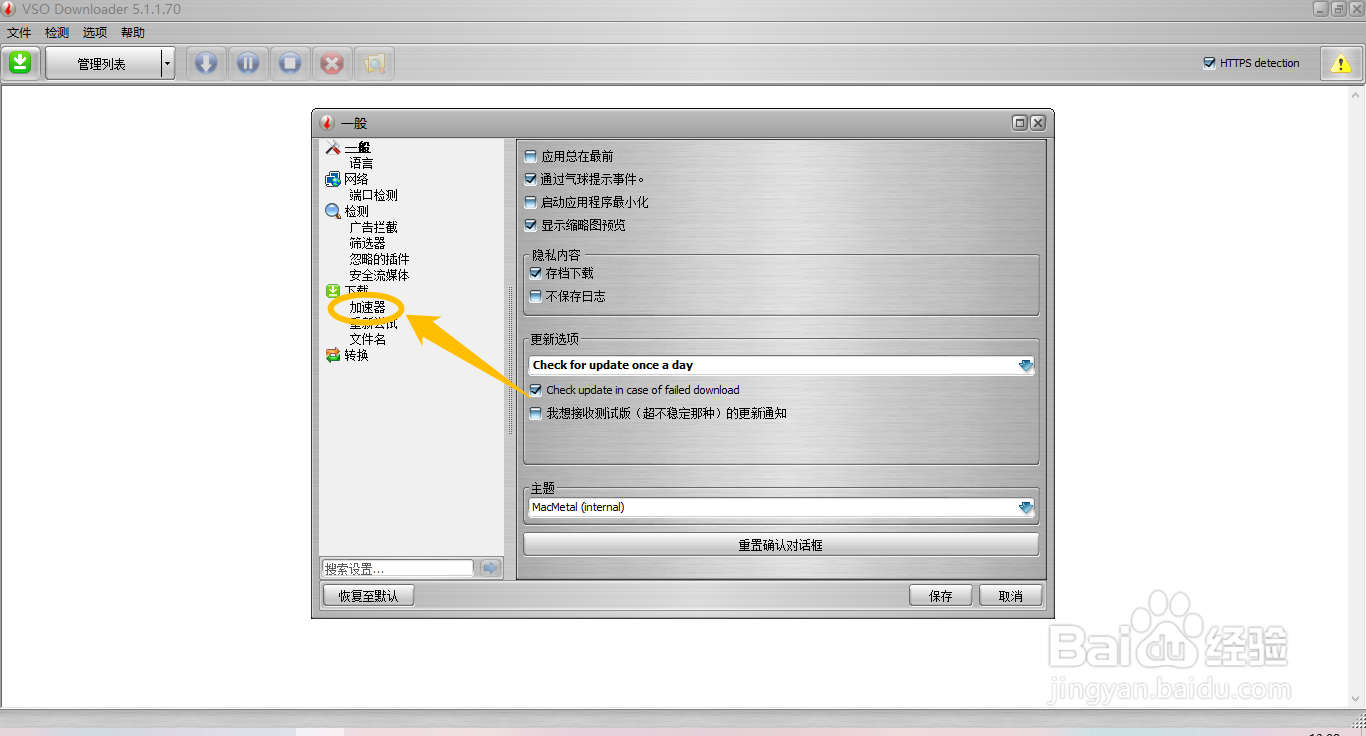Screen dimensions: 1366x736
Task: Open the 检测 menu in menu bar
Action: click(57, 33)
